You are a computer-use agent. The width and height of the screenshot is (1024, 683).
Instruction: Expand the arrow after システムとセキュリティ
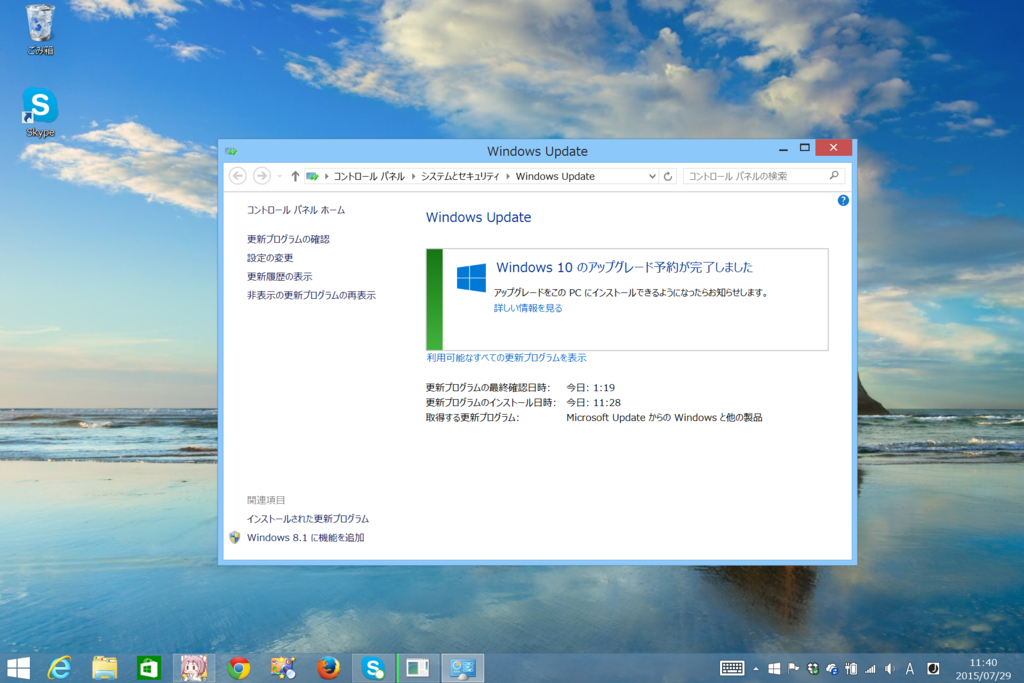coord(507,176)
